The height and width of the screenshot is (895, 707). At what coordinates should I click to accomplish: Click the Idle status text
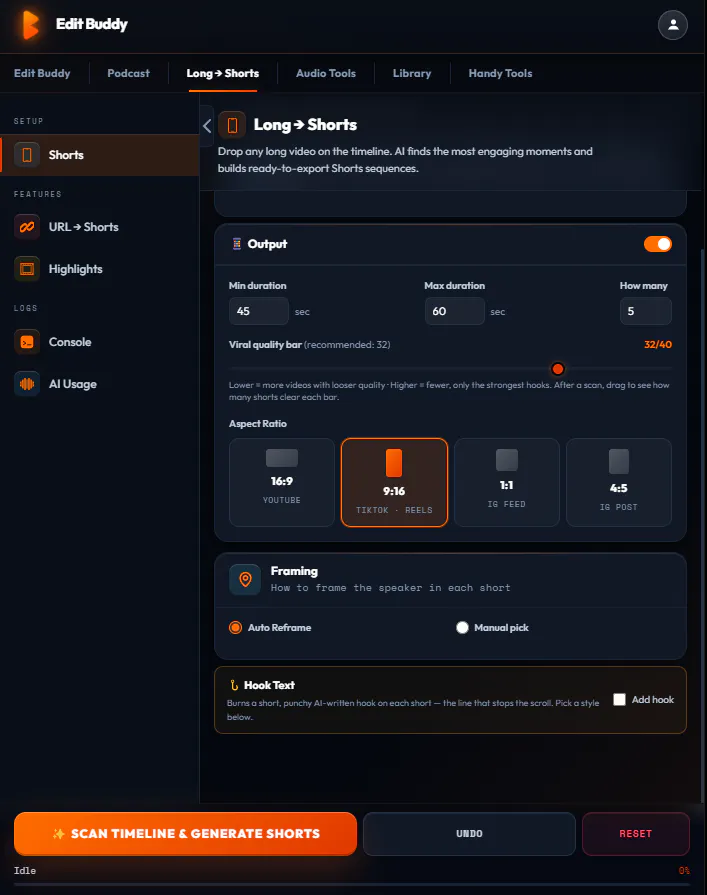[x=25, y=870]
